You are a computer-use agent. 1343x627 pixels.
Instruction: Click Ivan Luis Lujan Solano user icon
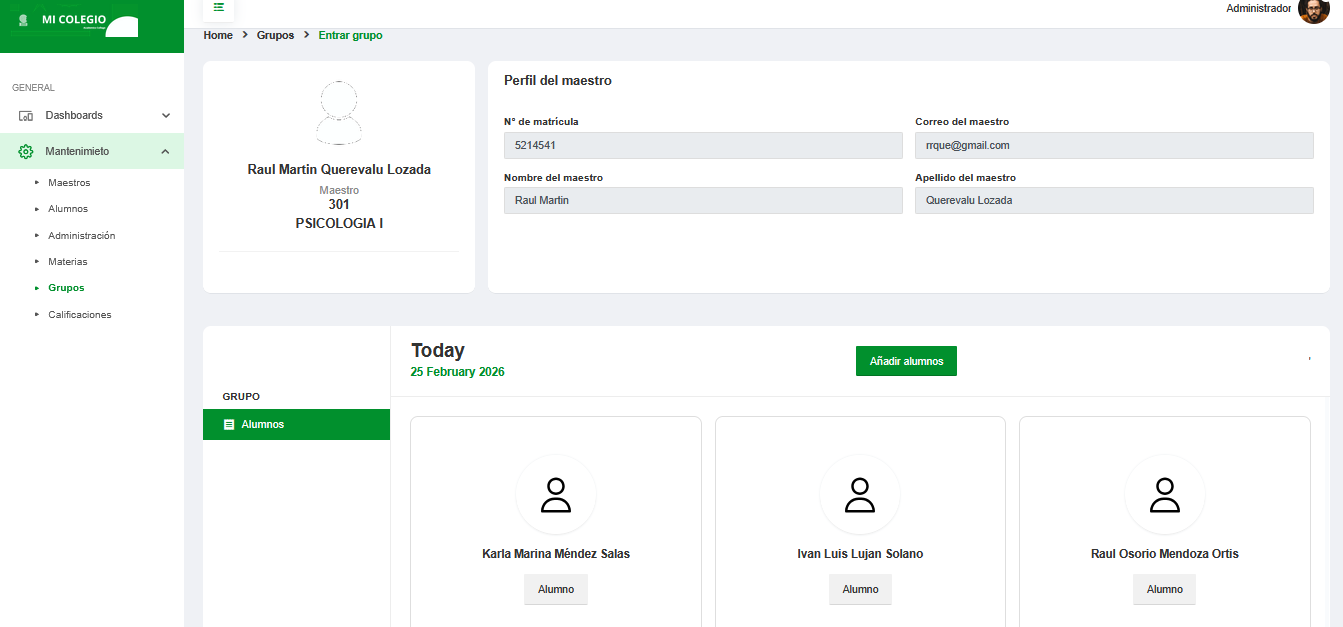click(860, 495)
